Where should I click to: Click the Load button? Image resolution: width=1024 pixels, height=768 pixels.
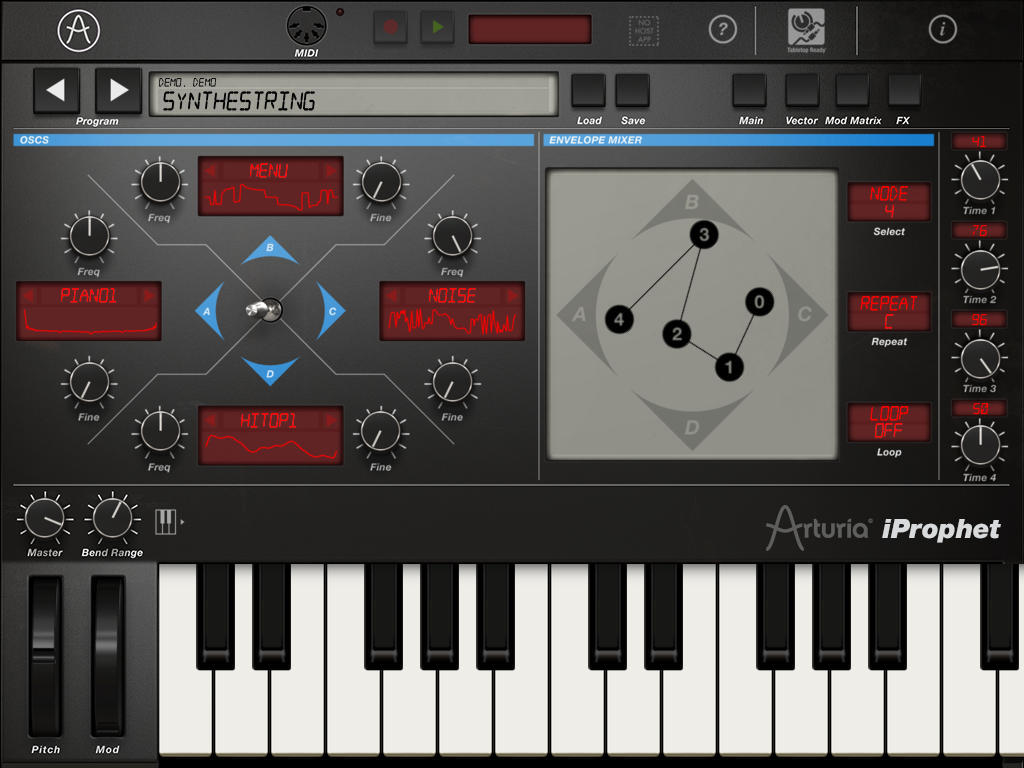click(x=588, y=90)
